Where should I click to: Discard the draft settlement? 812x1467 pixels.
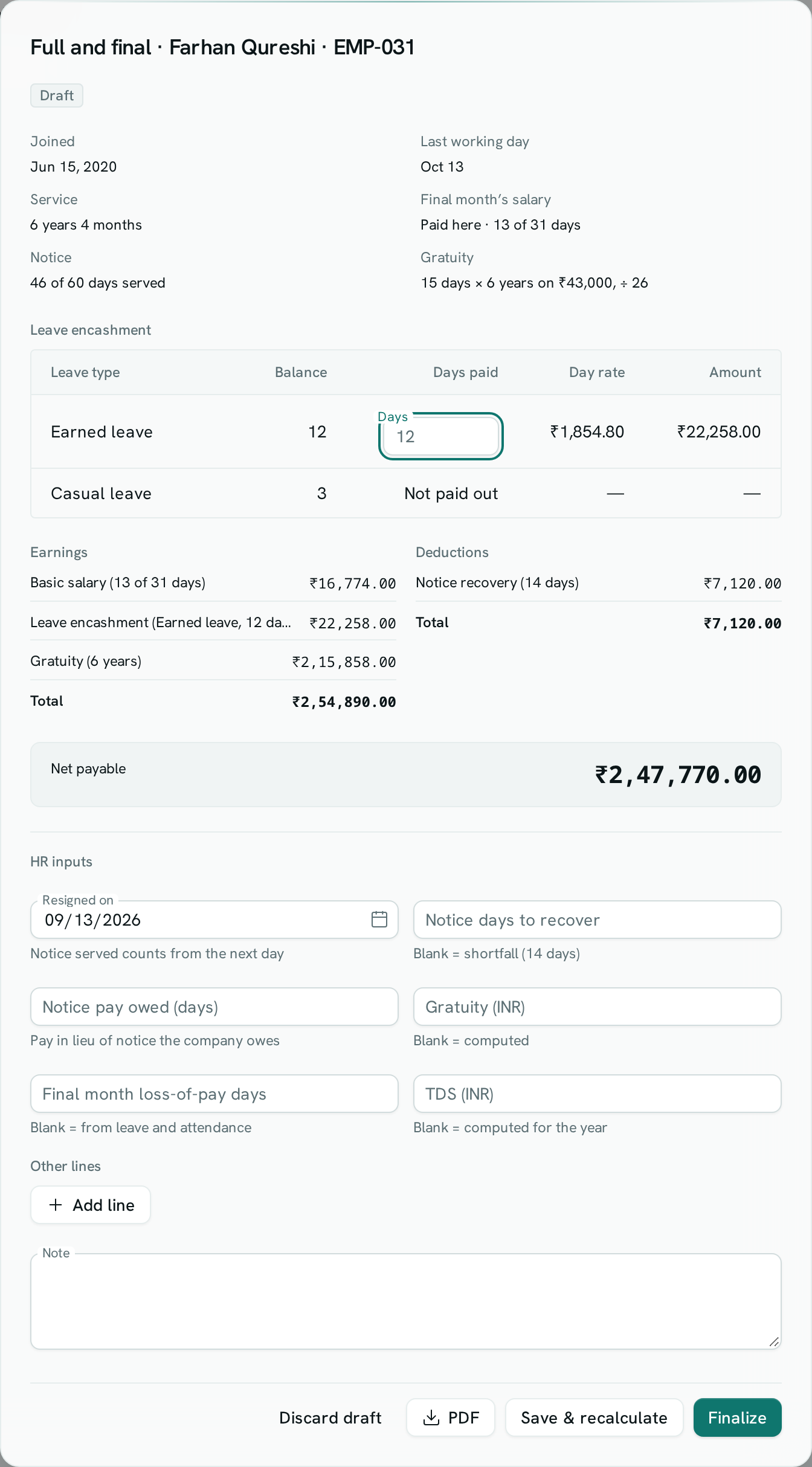[330, 1417]
